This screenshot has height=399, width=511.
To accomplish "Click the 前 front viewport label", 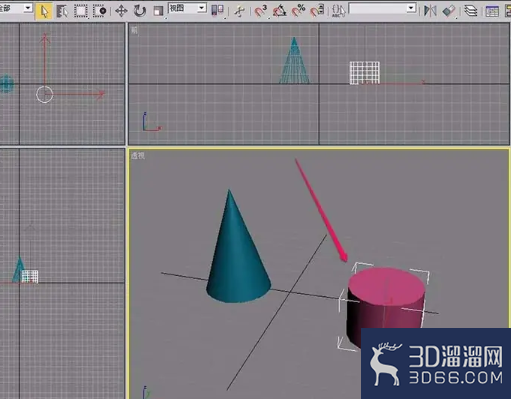I will click(134, 30).
